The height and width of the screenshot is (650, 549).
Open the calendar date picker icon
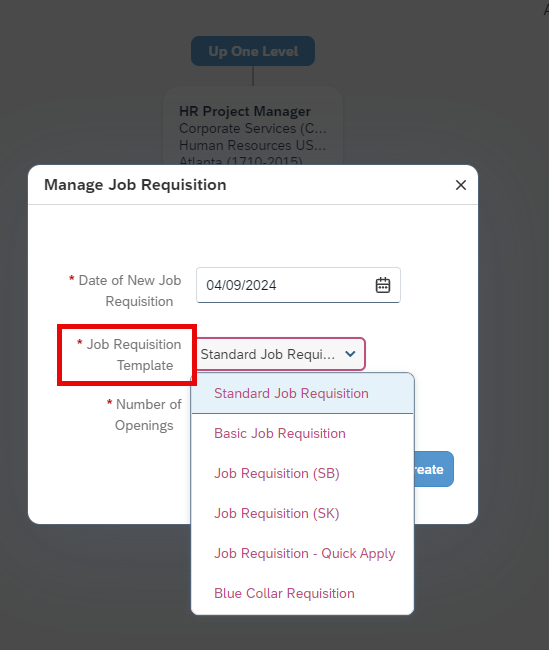(x=382, y=285)
